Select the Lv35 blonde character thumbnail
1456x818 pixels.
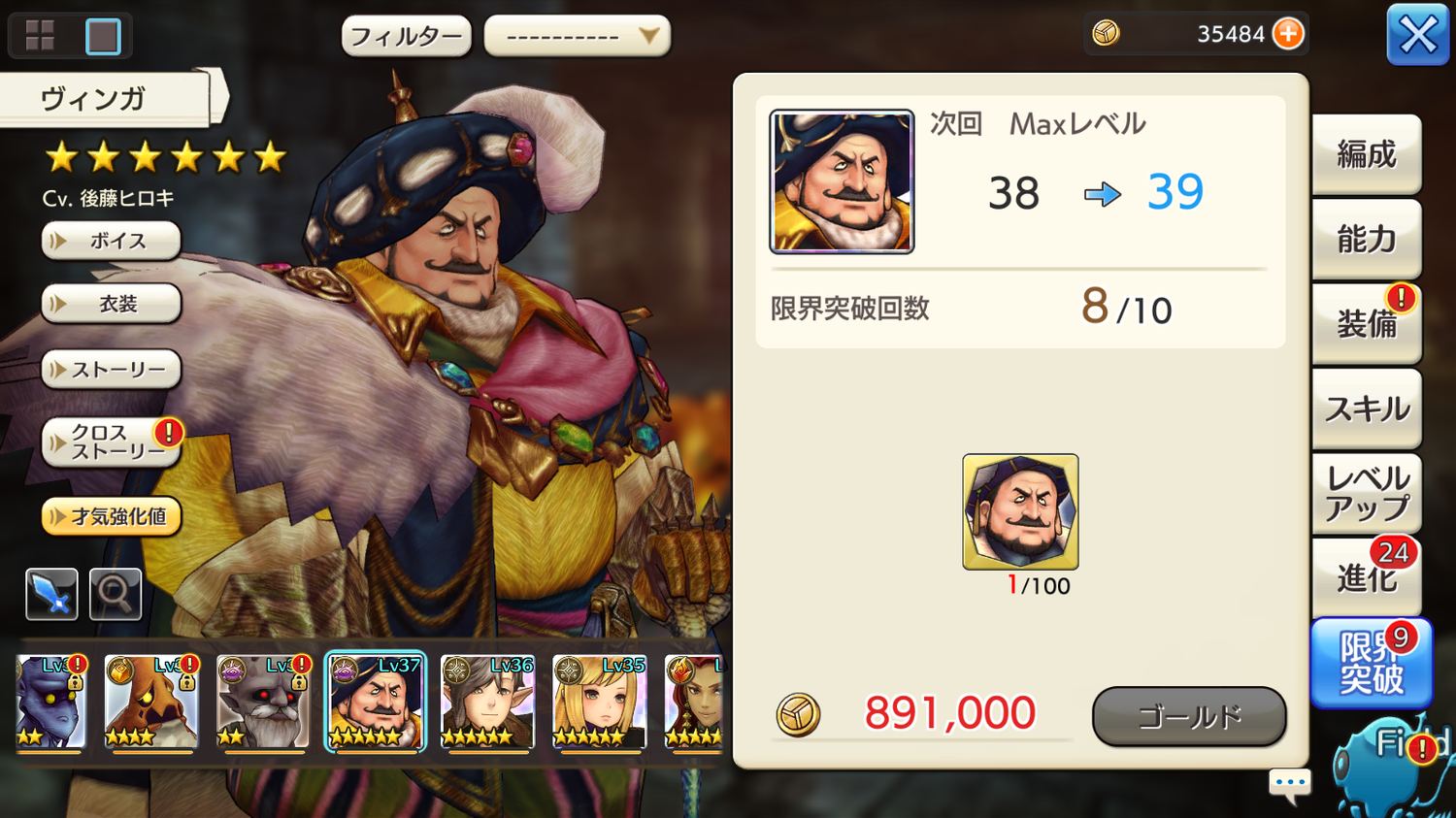pos(599,702)
